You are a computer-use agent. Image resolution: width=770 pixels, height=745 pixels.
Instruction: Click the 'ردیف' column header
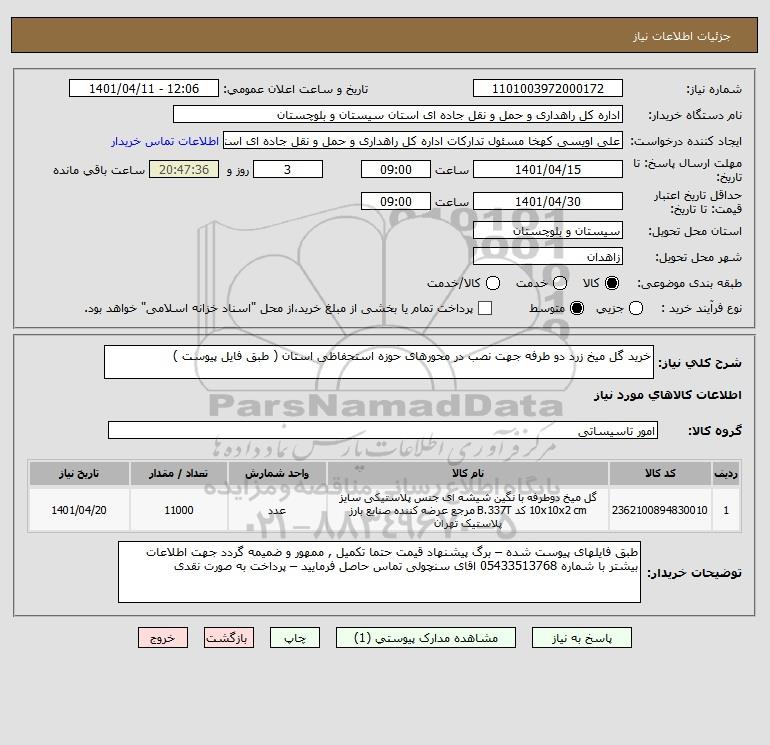726,473
